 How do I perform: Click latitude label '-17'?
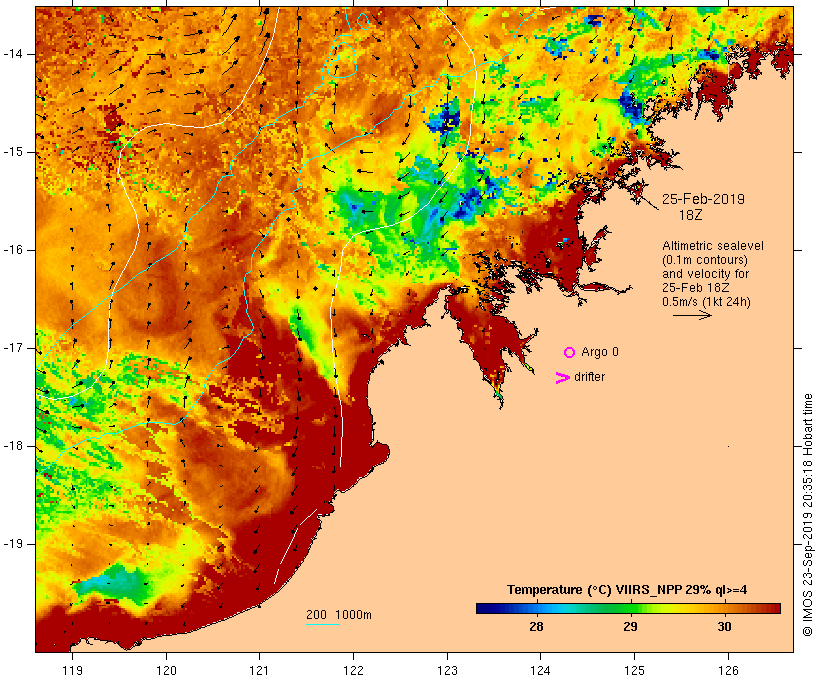point(12,348)
